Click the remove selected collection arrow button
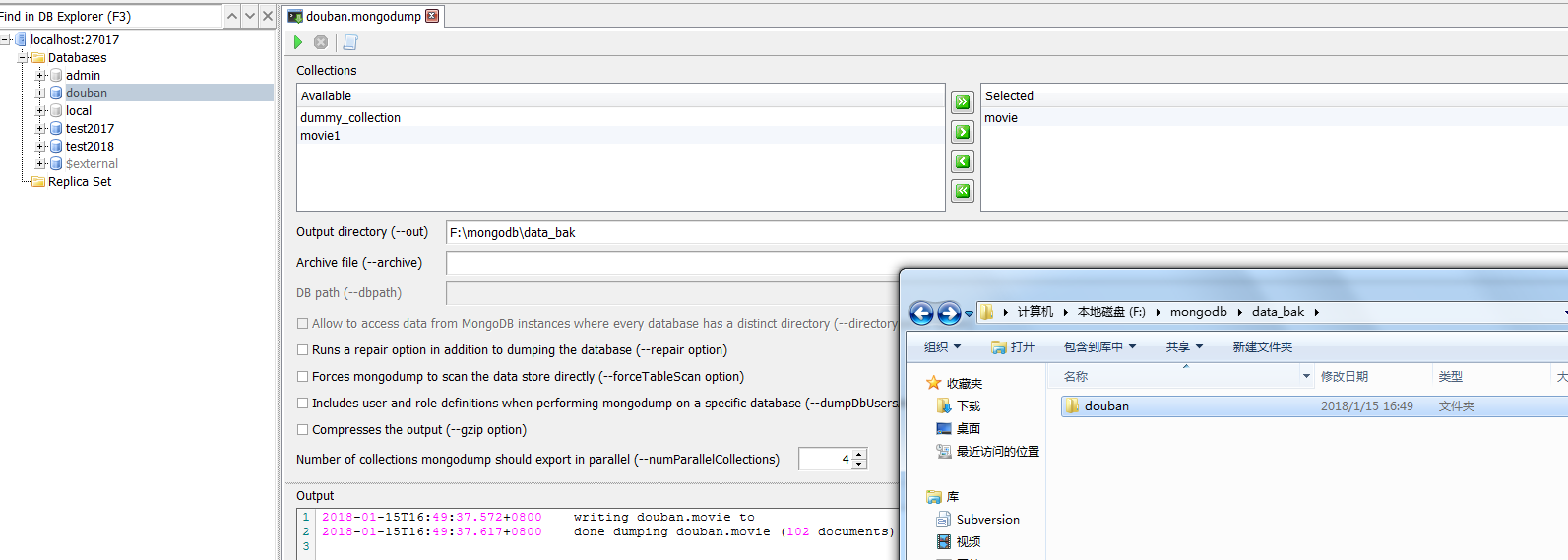Viewport: 1568px width, 560px height. tap(963, 161)
